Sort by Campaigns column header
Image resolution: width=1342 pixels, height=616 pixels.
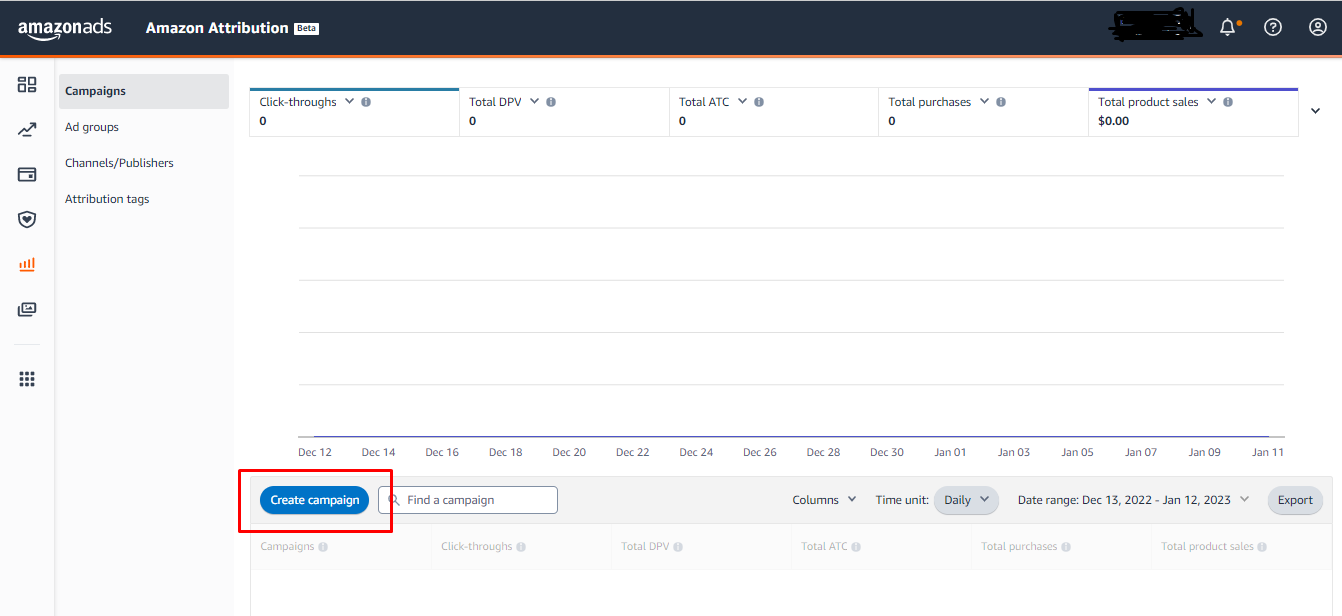(287, 547)
